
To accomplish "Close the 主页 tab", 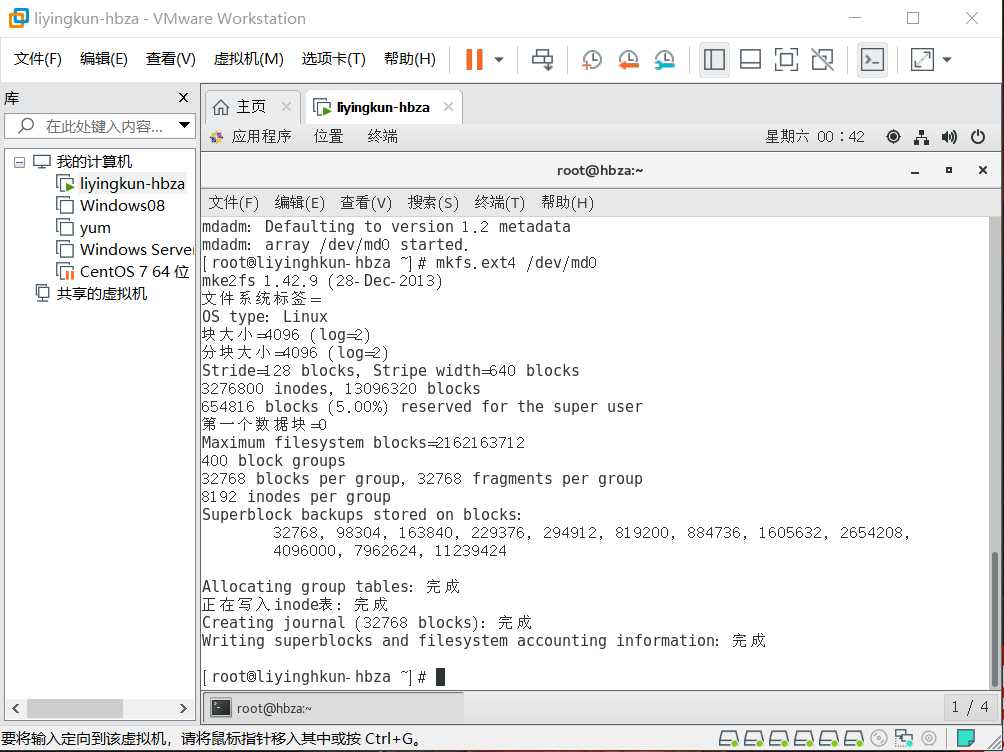I will 286,107.
